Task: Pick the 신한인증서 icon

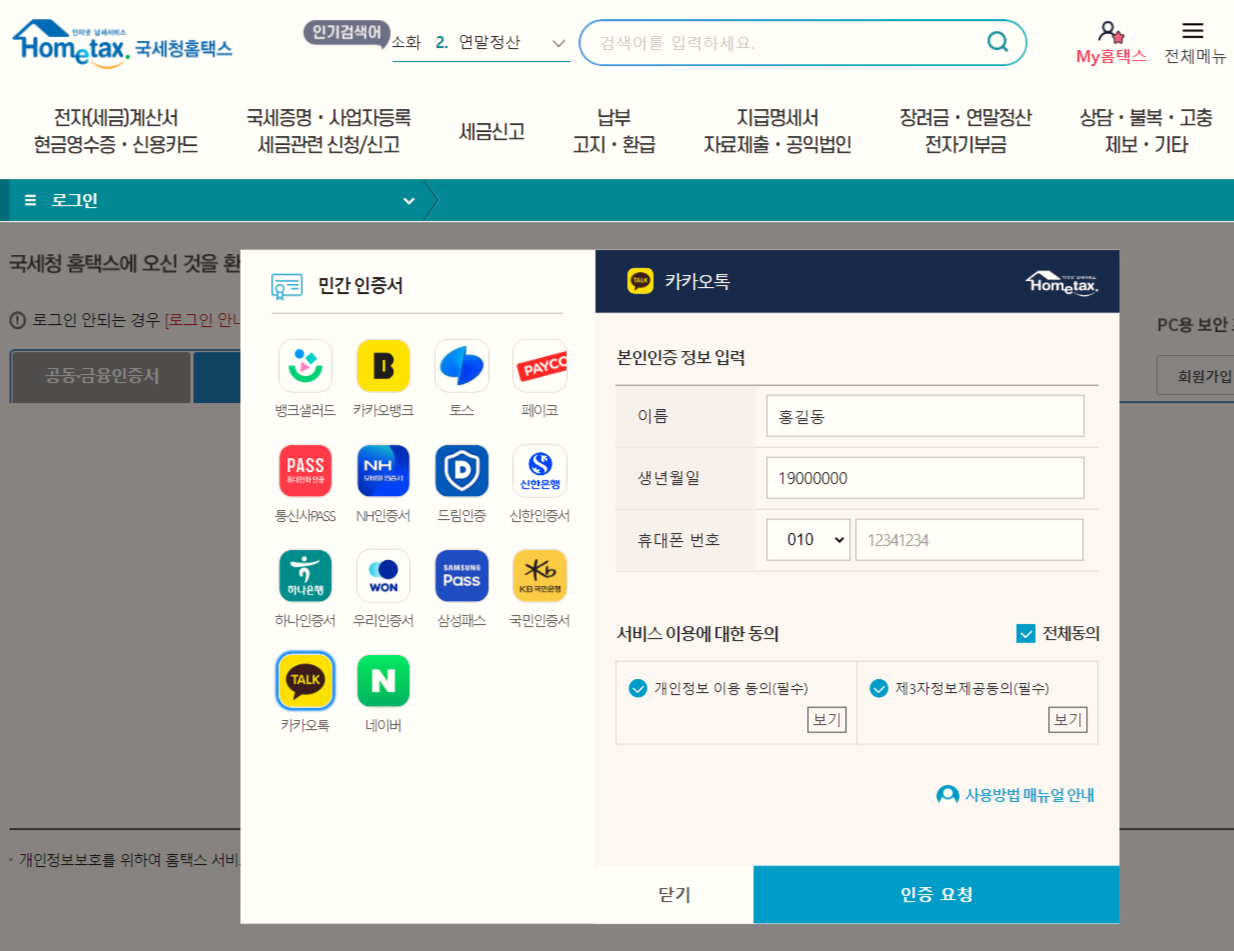Action: point(540,471)
